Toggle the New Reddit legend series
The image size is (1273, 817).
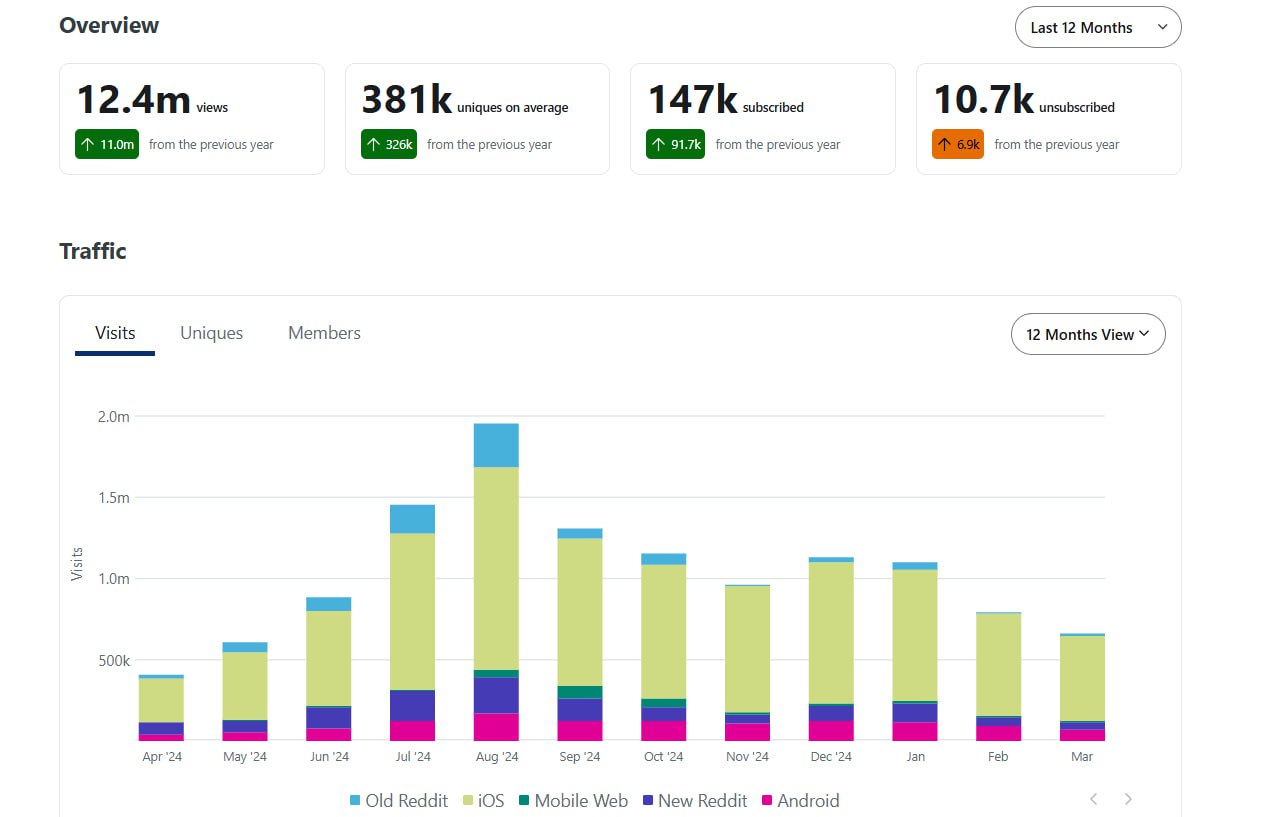pos(694,800)
